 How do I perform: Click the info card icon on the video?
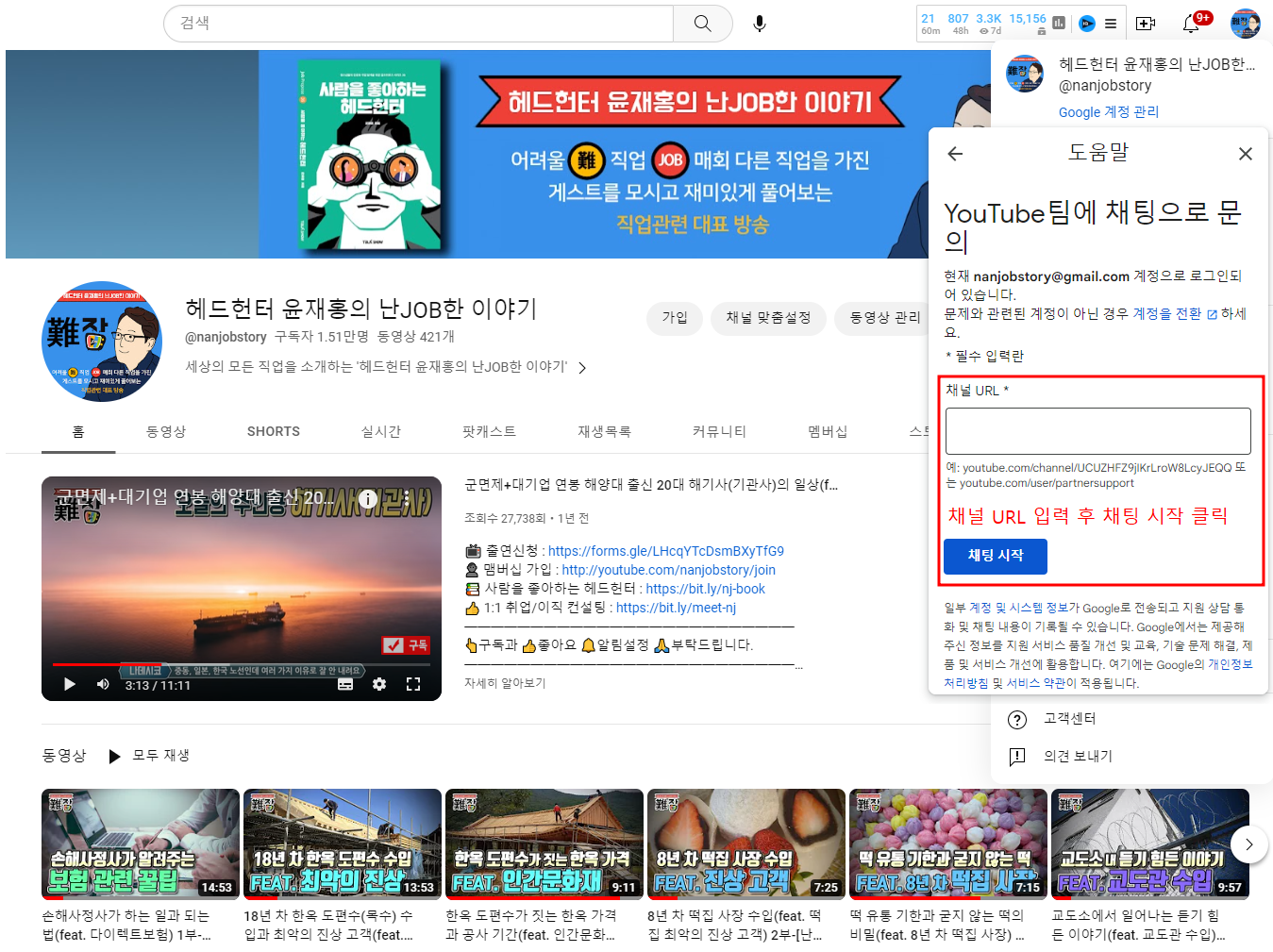pos(368,499)
